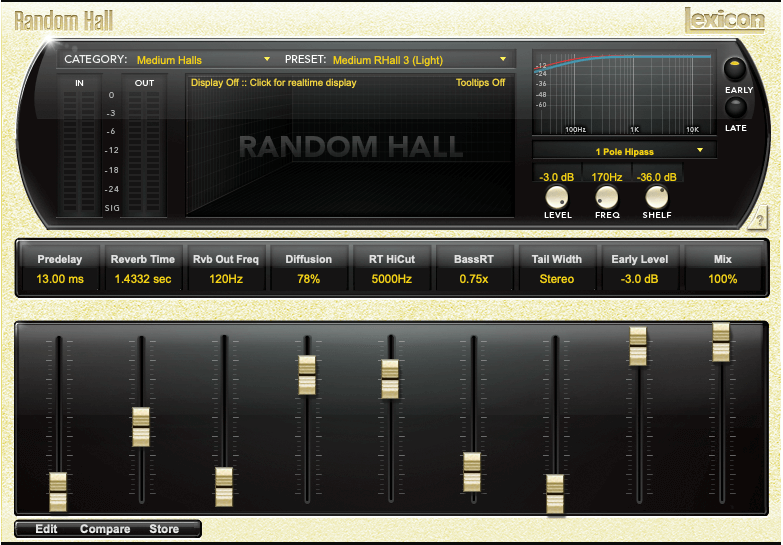
Task: Click Early Level value -3.0 dB
Action: pos(640,279)
